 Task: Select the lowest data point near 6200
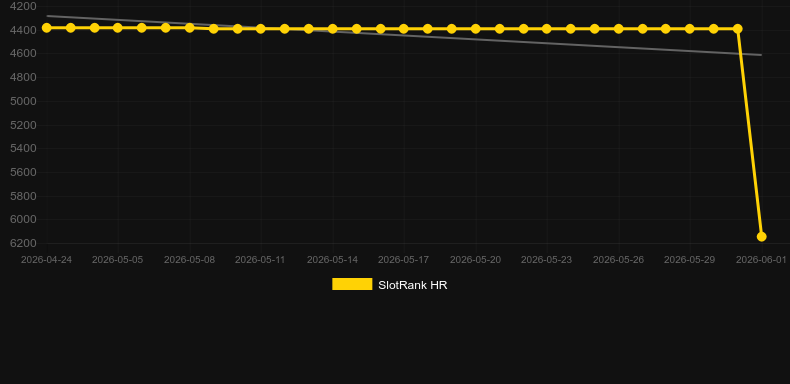click(761, 237)
